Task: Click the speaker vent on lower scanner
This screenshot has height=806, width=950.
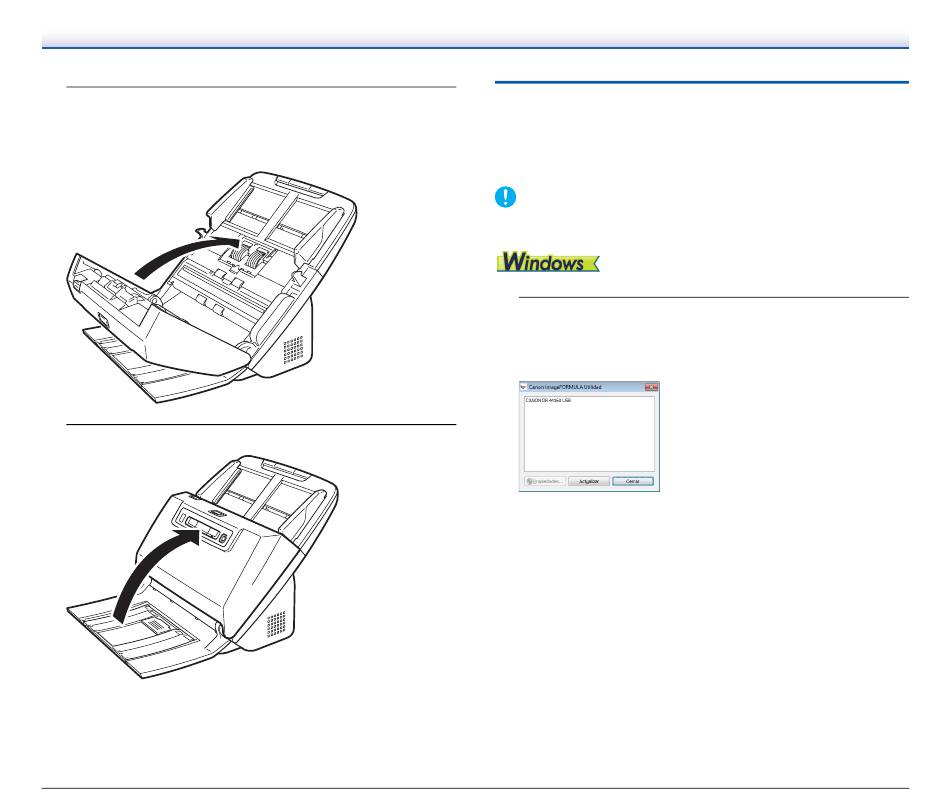Action: pos(276,624)
